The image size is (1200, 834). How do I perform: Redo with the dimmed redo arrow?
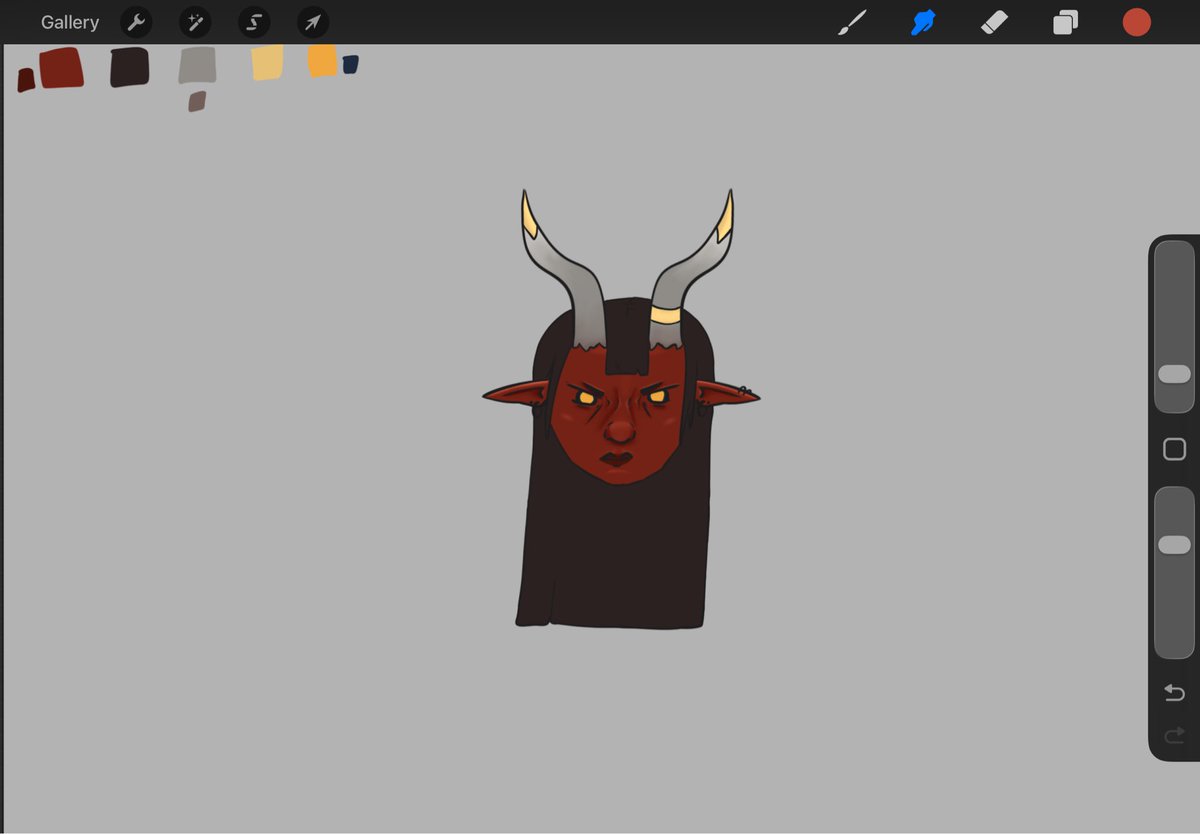[1174, 737]
